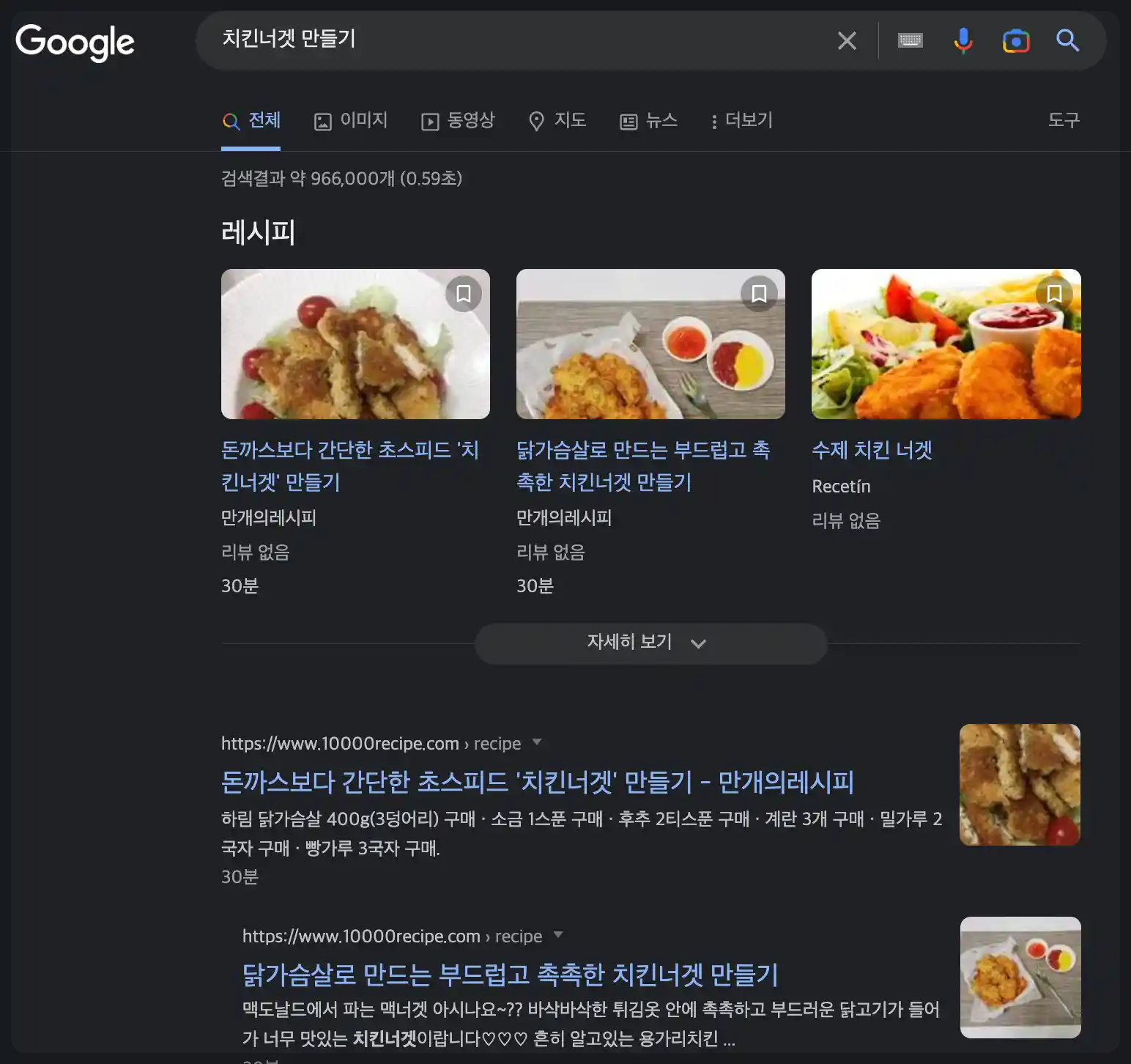The width and height of the screenshot is (1131, 1064).
Task: Select the 전체 tab
Action: pos(251,121)
